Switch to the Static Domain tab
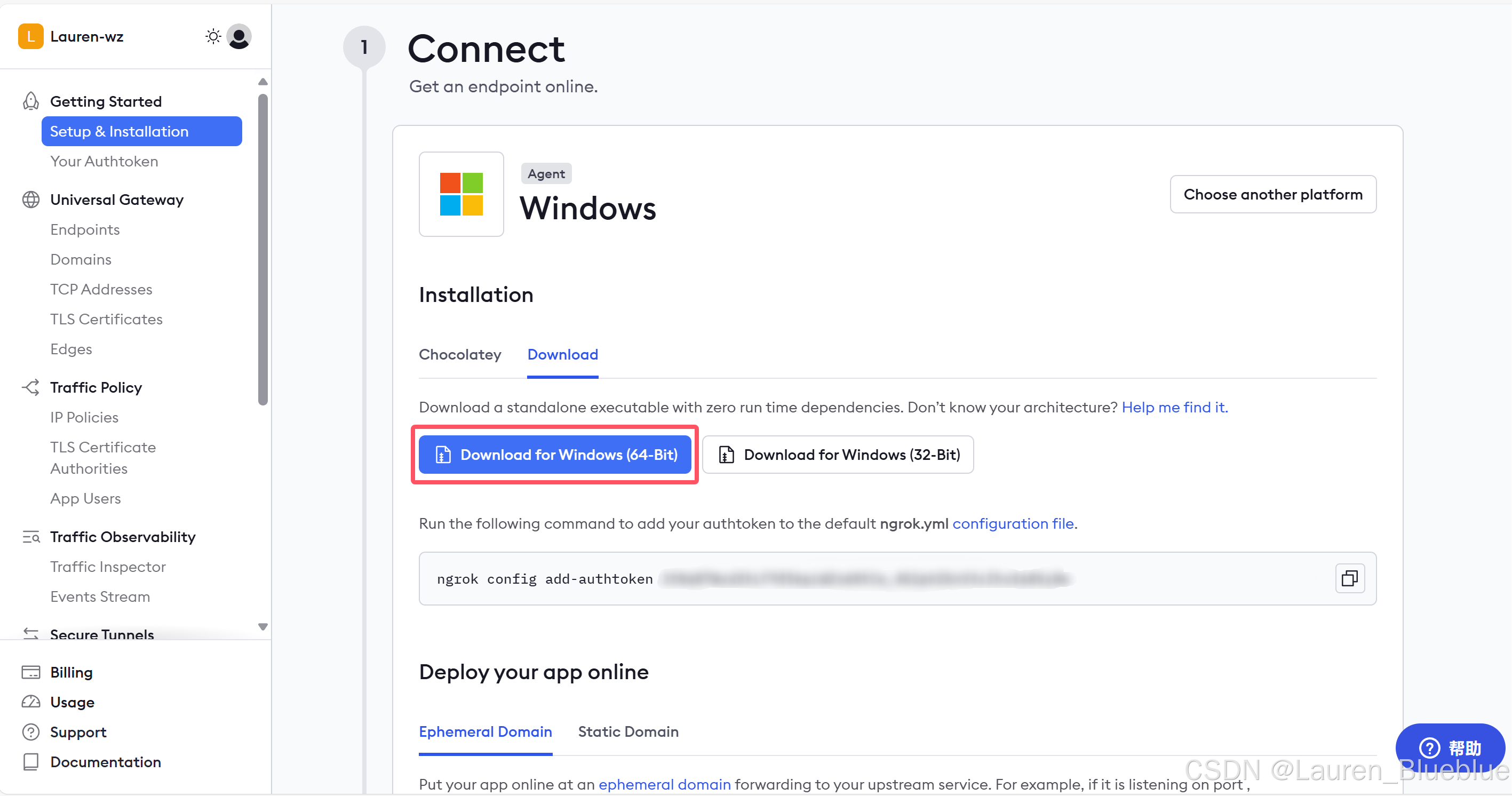This screenshot has height=796, width=1512. [x=627, y=731]
